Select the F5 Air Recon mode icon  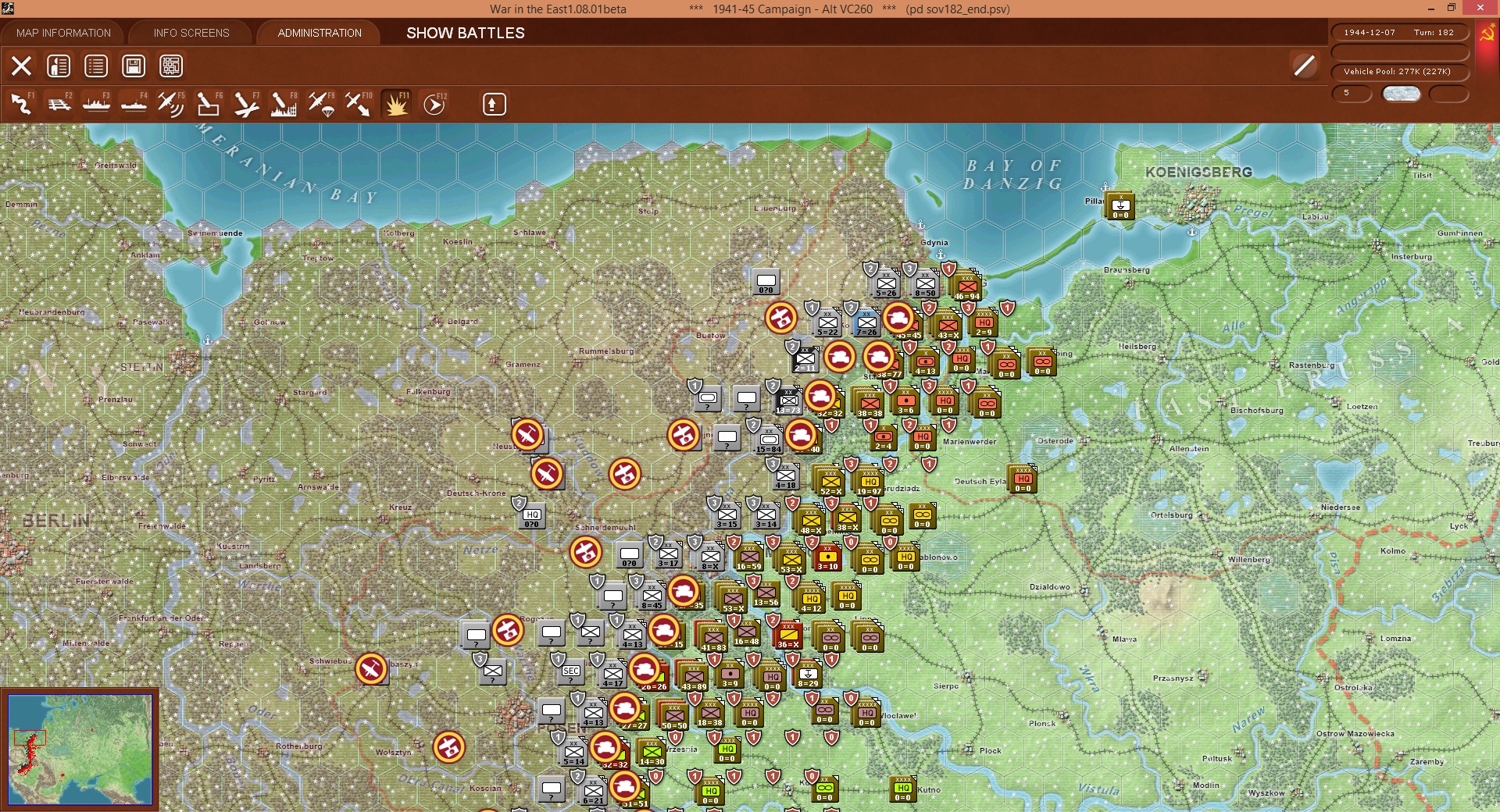171,104
